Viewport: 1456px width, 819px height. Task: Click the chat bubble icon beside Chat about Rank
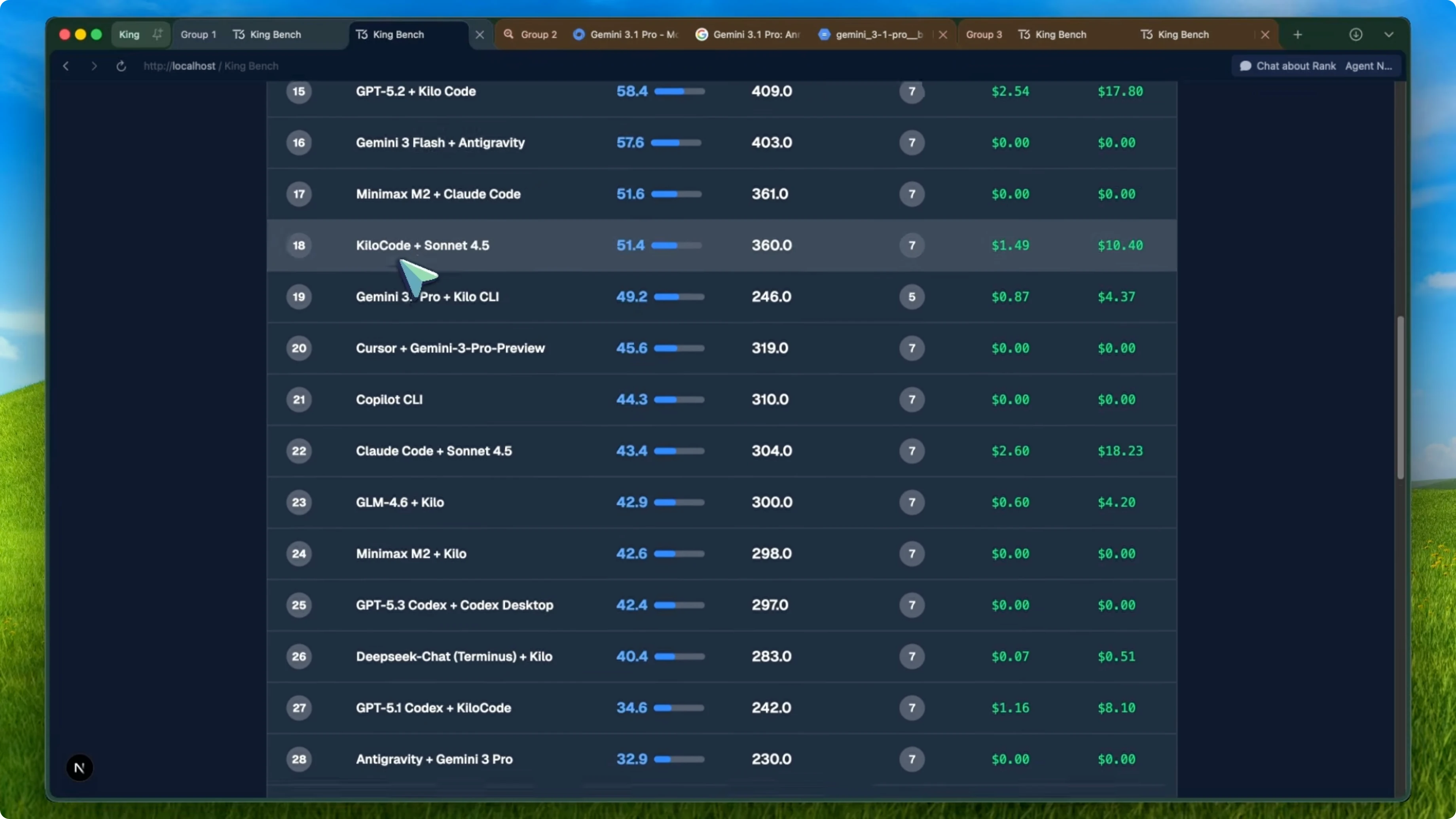click(1246, 66)
